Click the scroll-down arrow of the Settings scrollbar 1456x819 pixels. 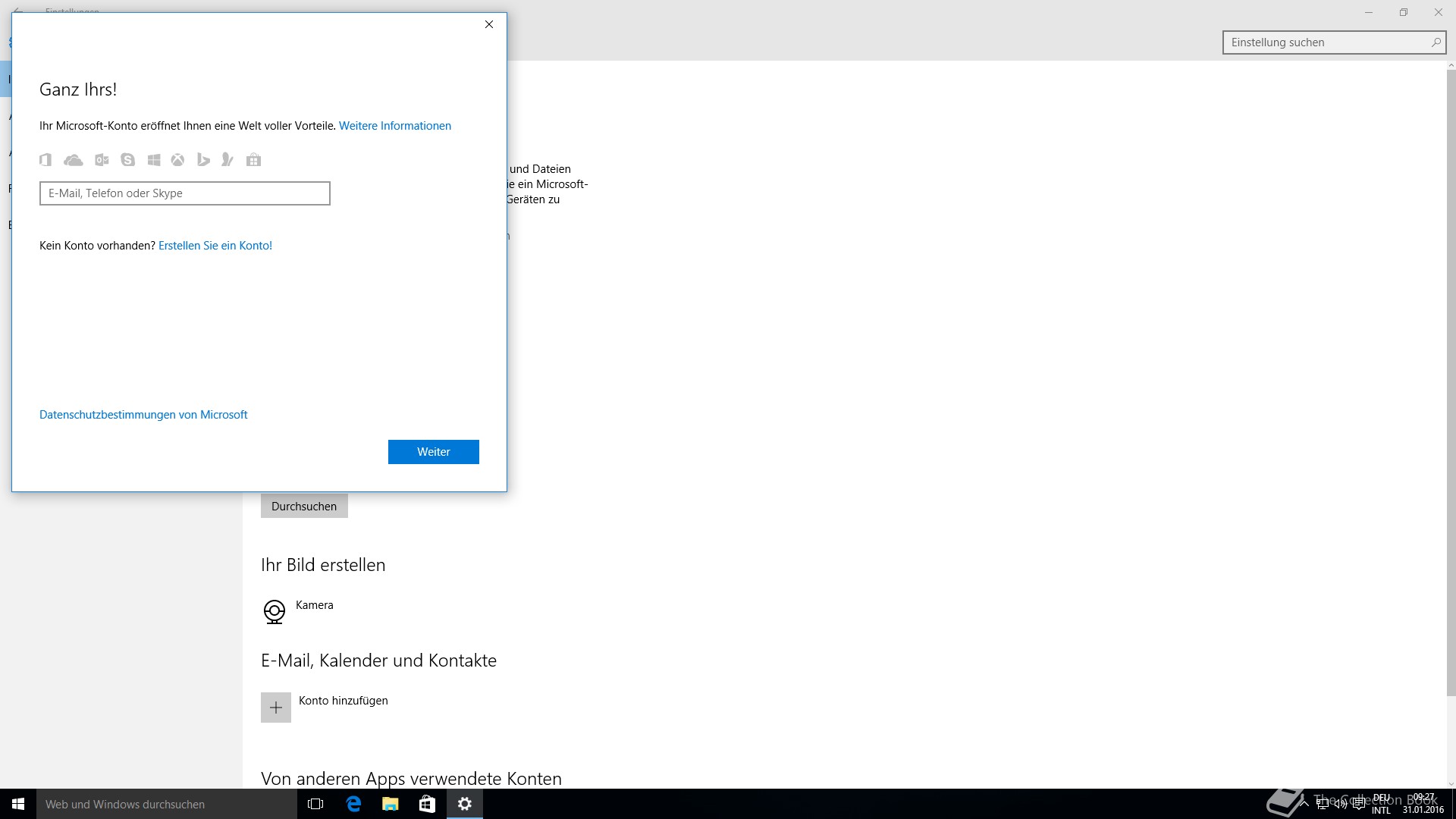tap(1451, 783)
